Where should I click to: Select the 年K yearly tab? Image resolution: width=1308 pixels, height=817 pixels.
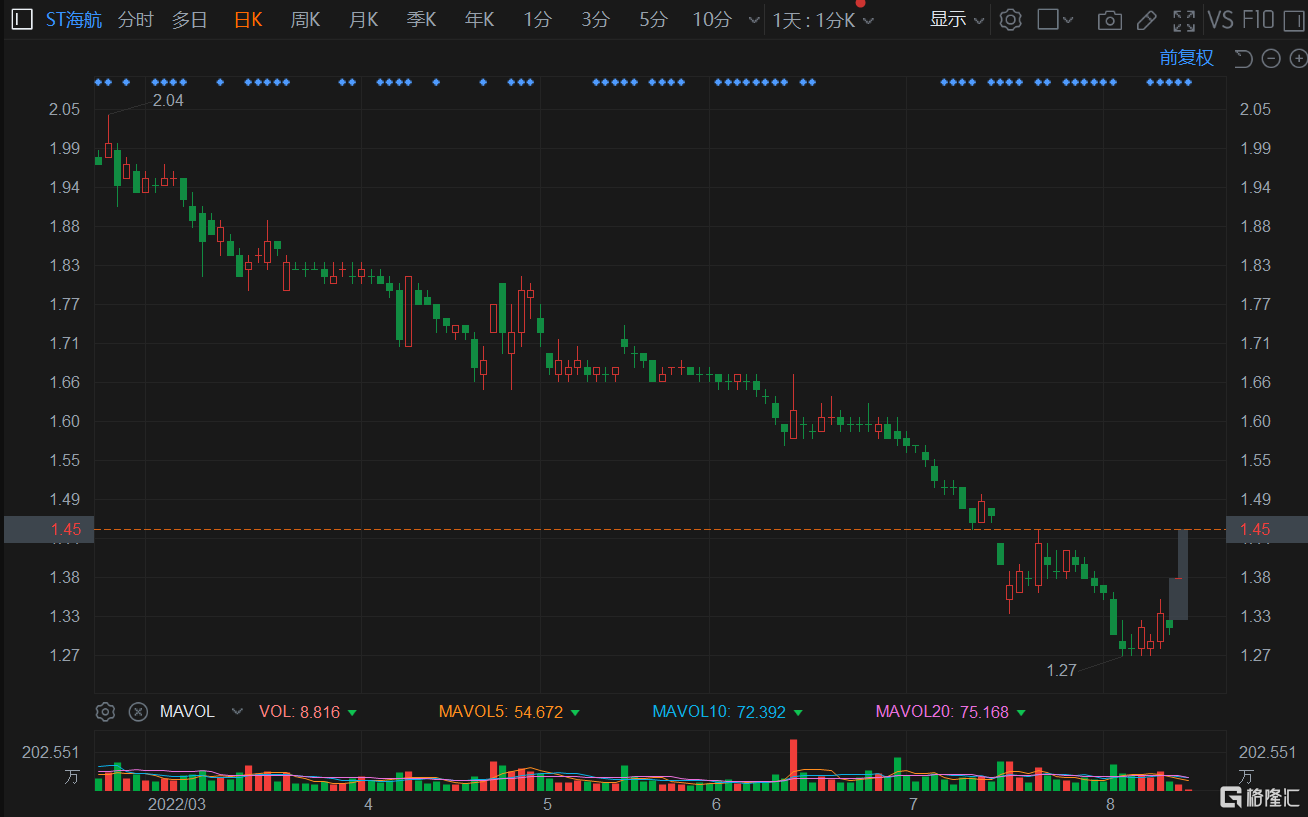479,19
